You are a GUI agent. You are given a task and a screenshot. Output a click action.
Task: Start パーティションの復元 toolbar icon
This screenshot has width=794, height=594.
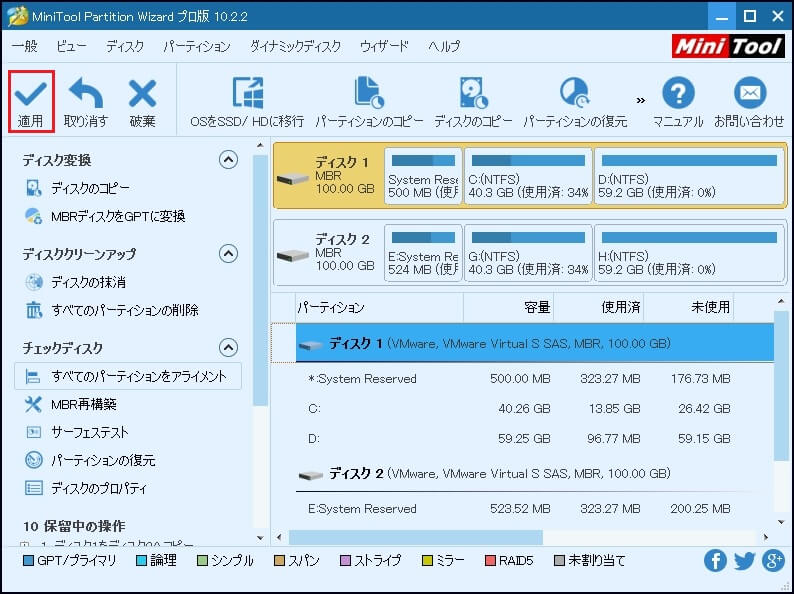click(575, 93)
